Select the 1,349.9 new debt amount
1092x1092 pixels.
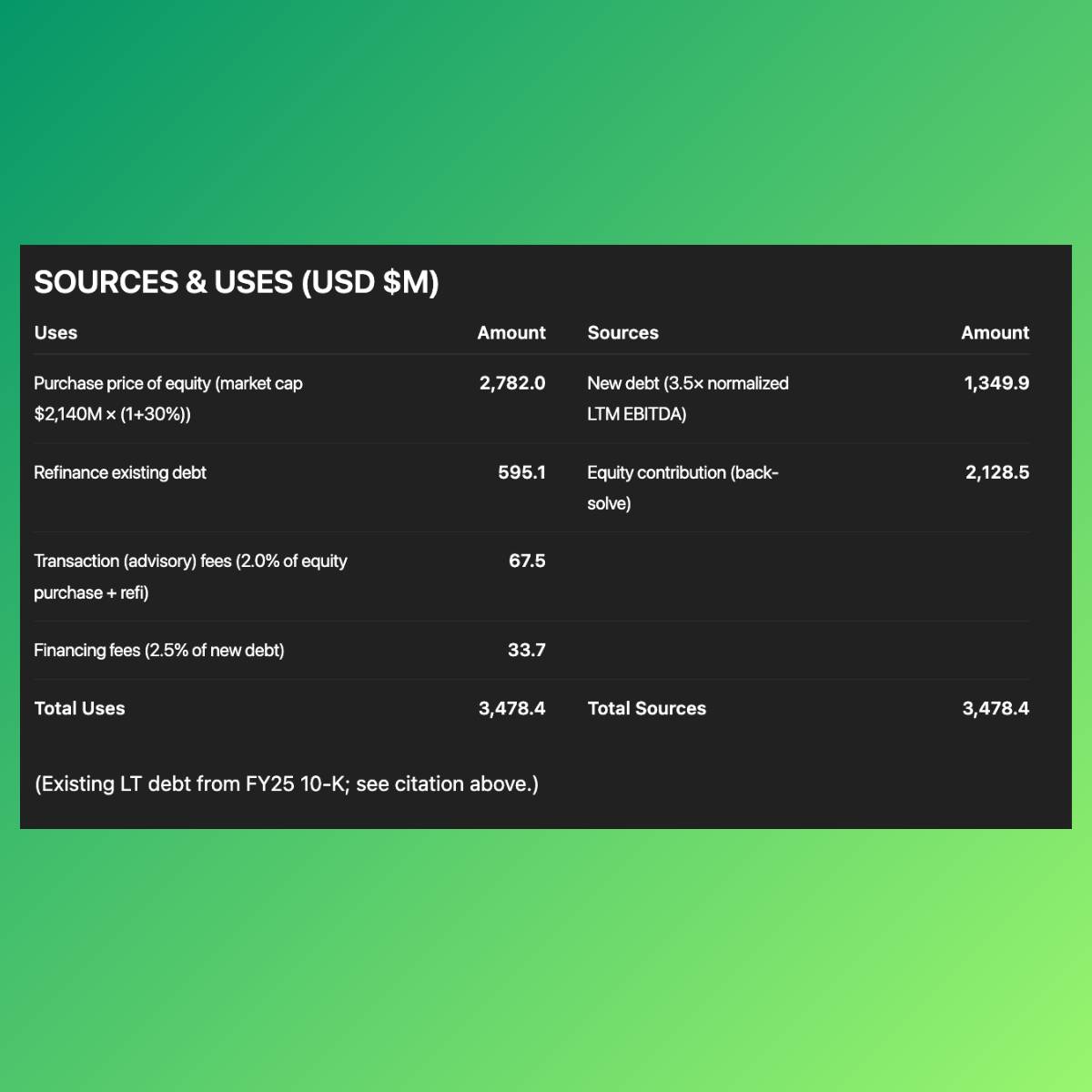(996, 383)
